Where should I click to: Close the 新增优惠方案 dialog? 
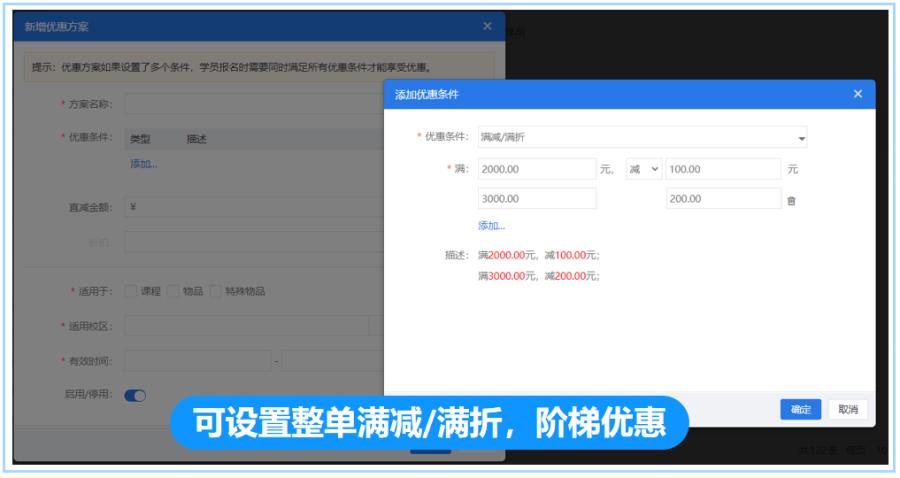coord(487,26)
